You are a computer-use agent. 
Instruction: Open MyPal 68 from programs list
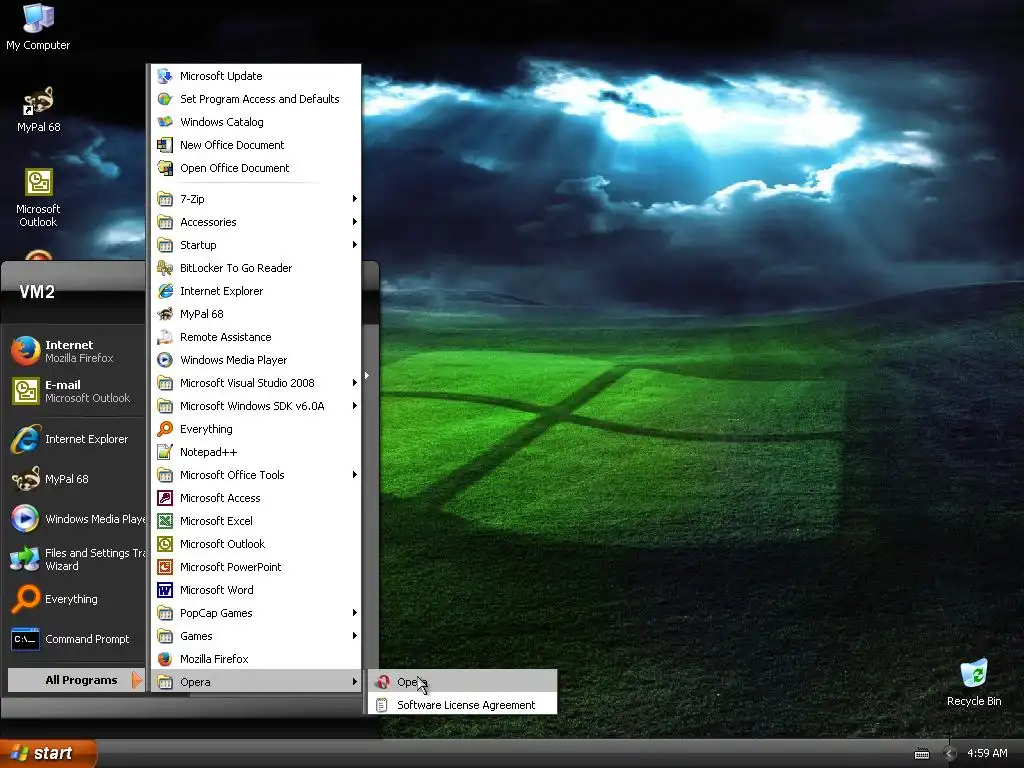(256, 314)
